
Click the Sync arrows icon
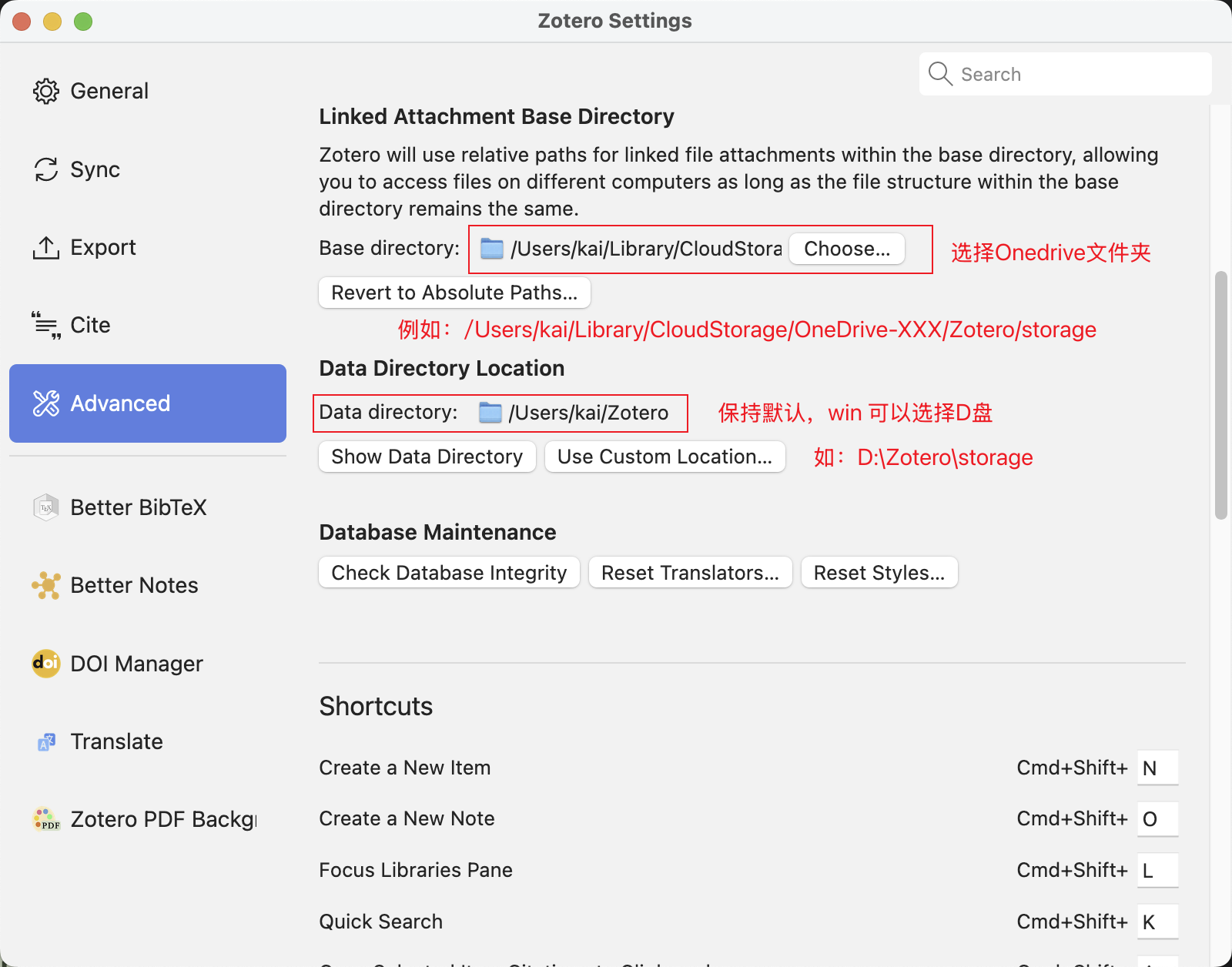tap(46, 169)
